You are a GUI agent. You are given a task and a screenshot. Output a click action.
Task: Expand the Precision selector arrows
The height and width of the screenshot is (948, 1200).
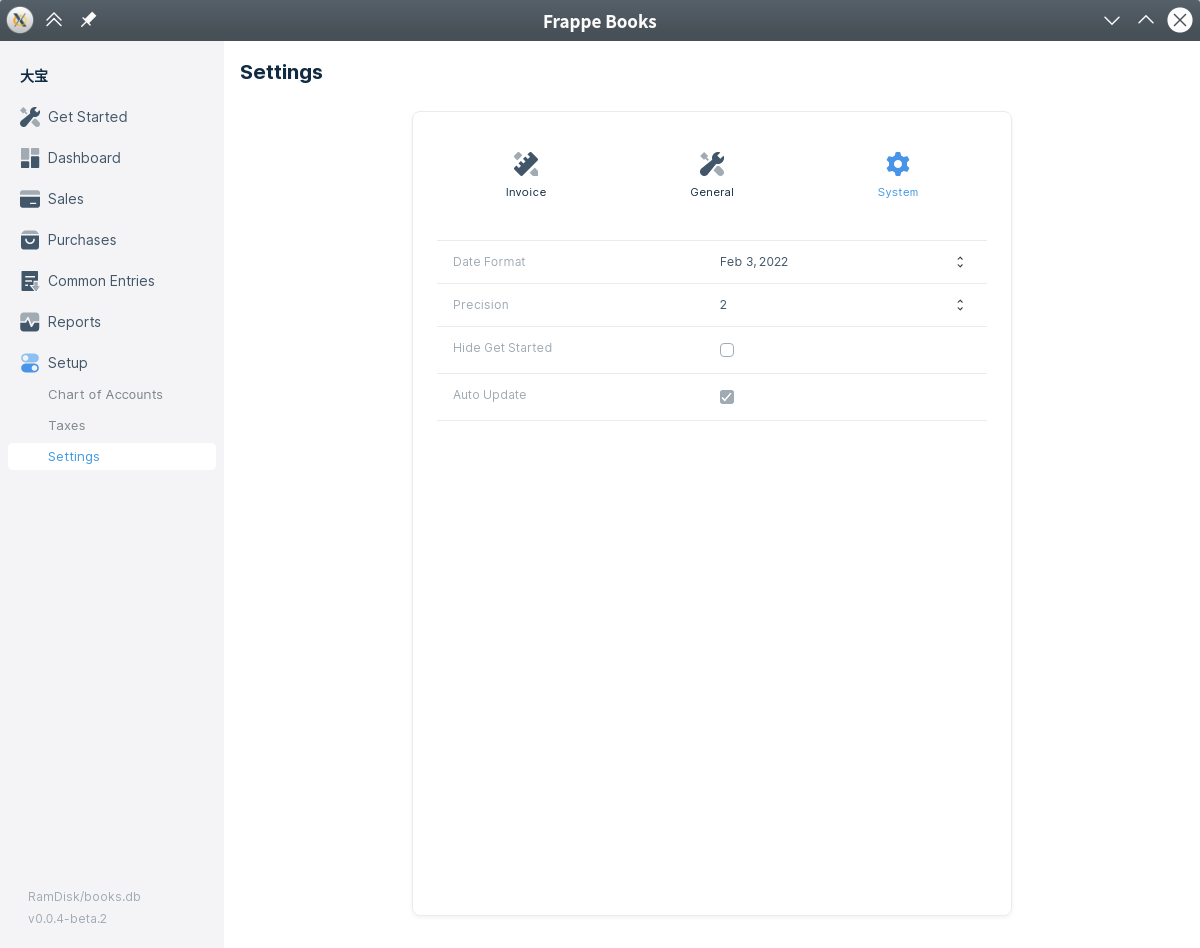[959, 305]
